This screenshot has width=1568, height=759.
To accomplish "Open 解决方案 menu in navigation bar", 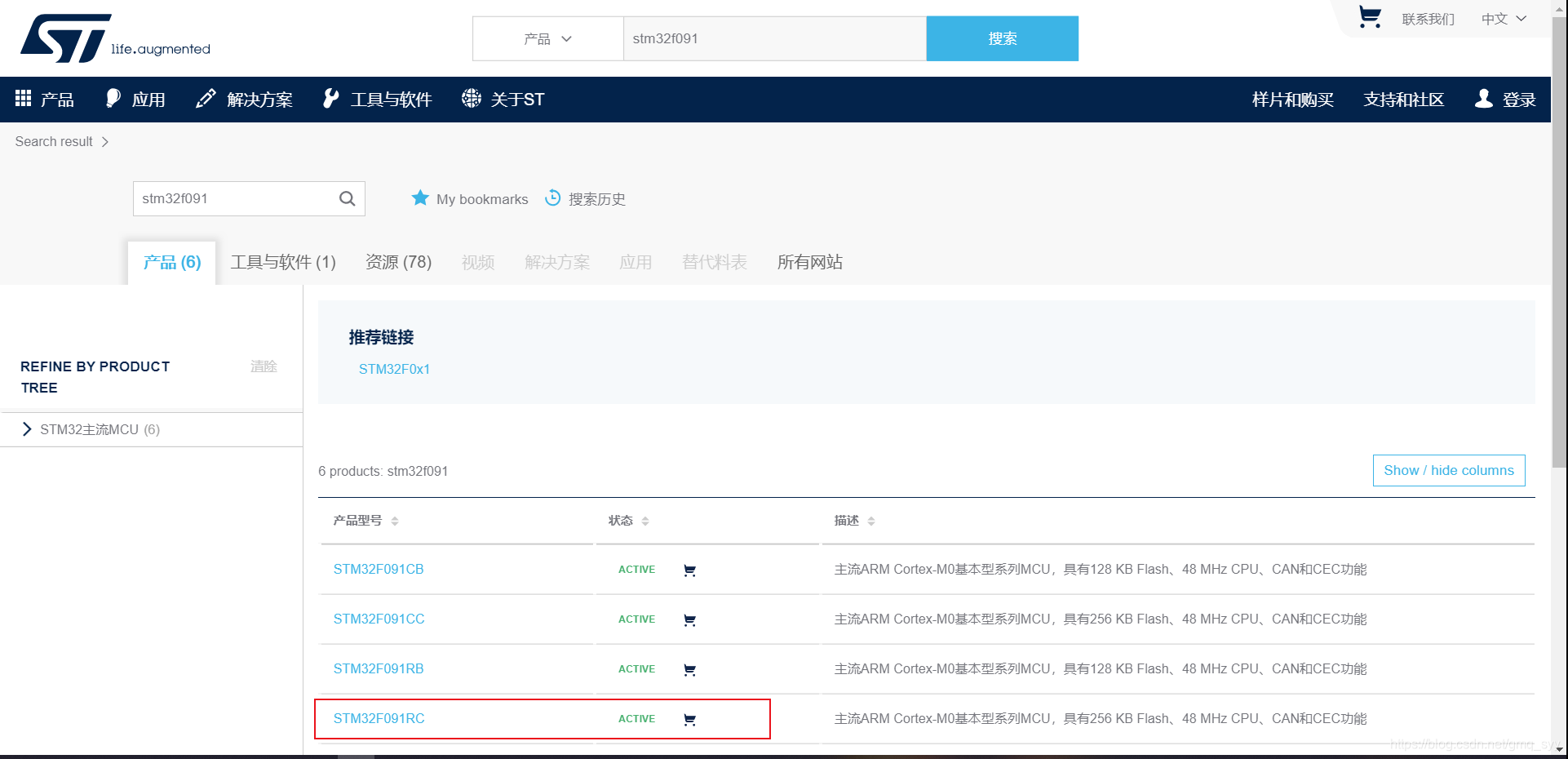I will 259,100.
